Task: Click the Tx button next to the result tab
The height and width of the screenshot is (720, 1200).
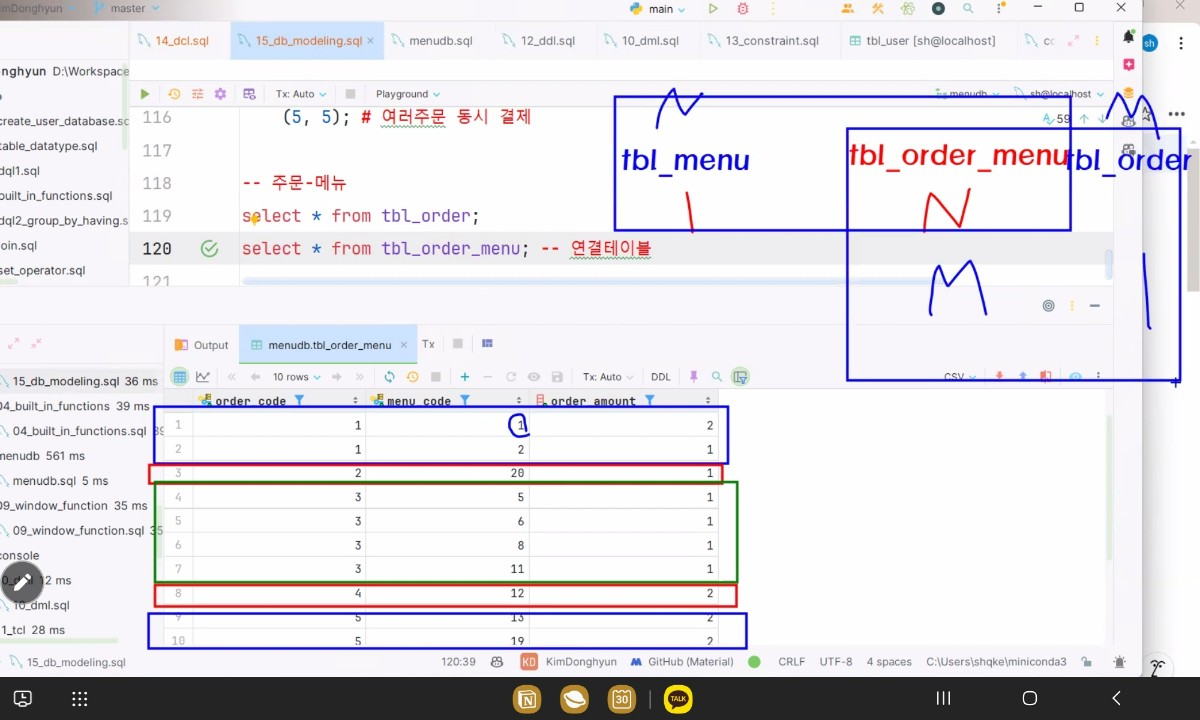Action: [428, 344]
